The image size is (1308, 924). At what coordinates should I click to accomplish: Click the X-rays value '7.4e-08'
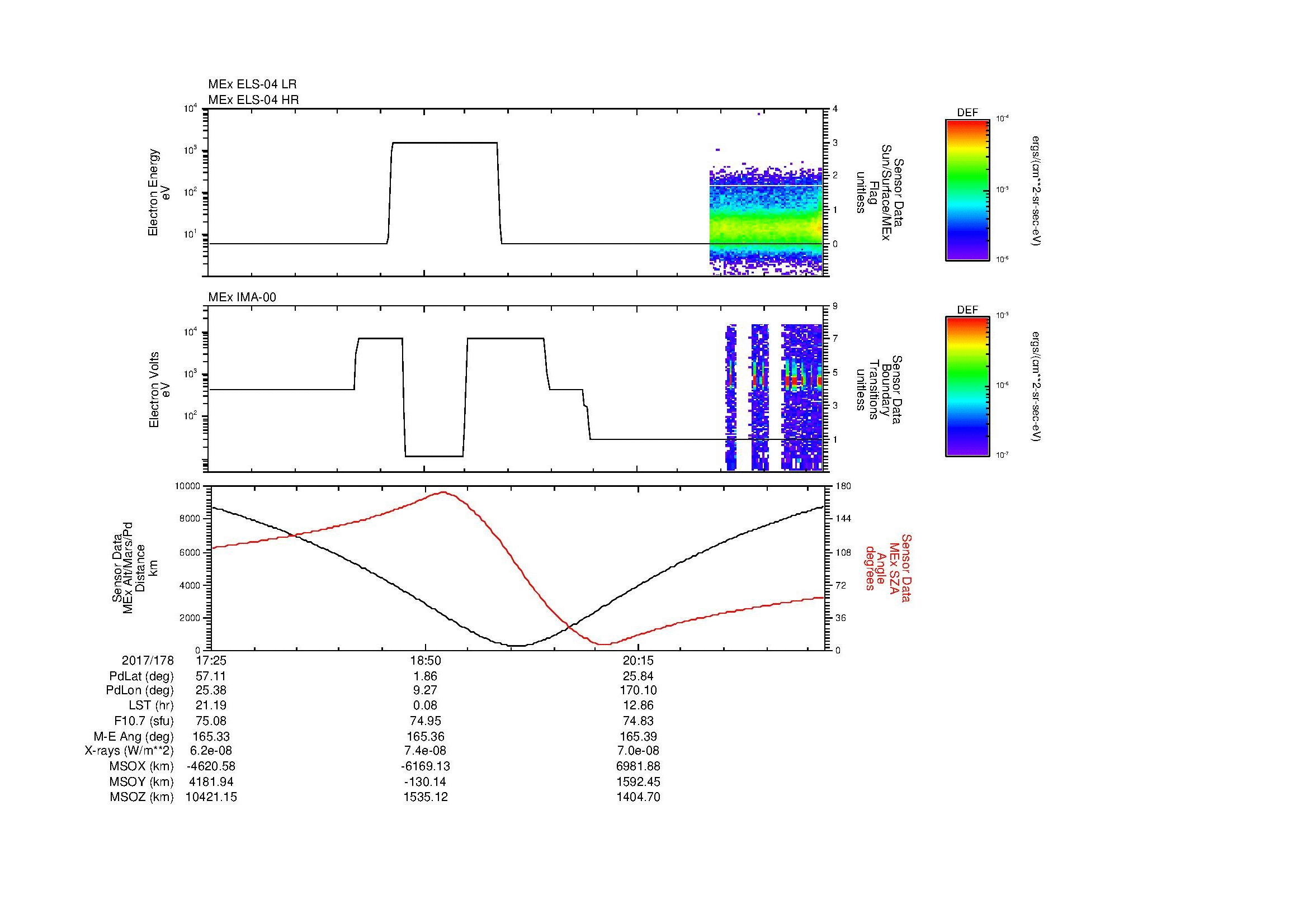425,751
